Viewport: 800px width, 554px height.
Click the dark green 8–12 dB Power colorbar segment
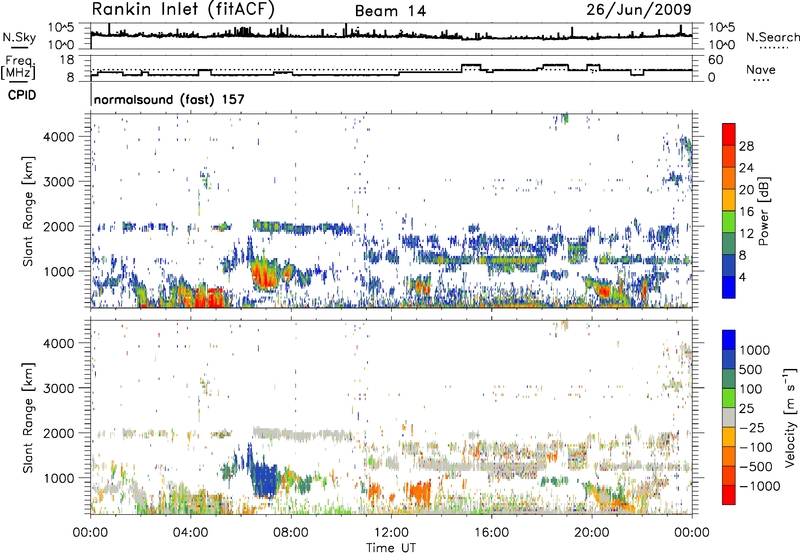[729, 243]
